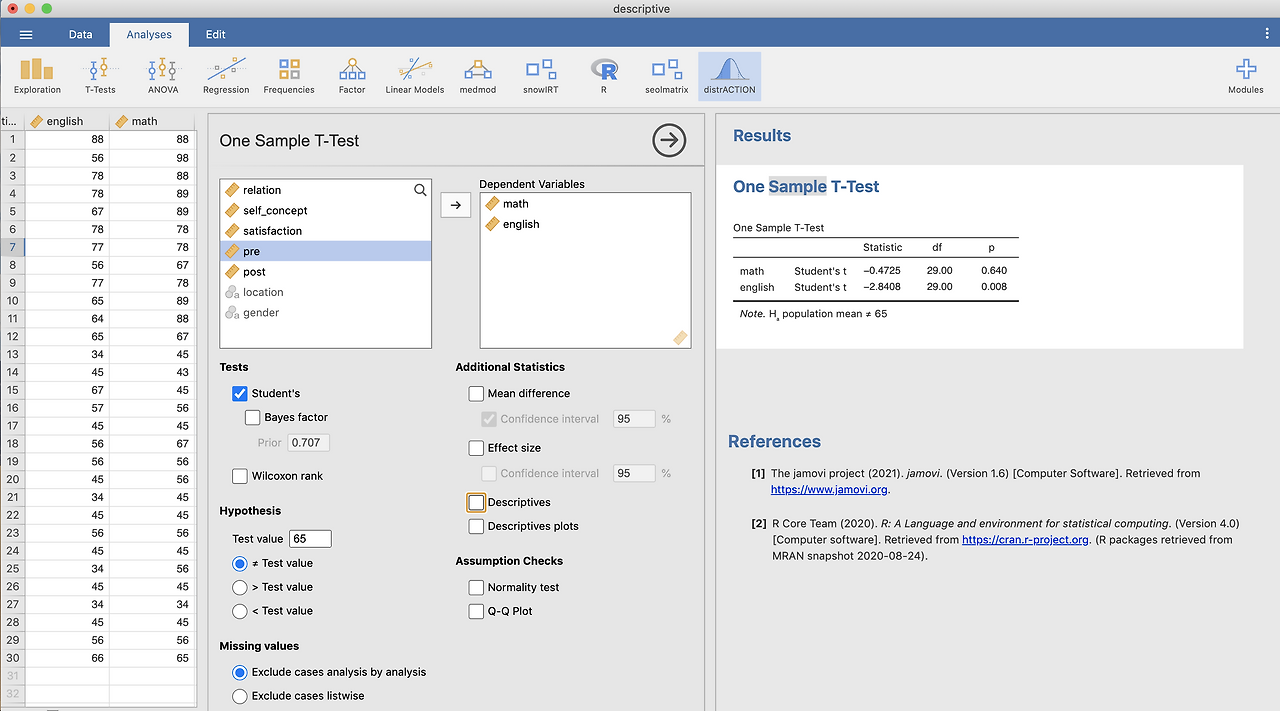The height and width of the screenshot is (711, 1280).
Task: Click Effect size confidence interval field
Action: 634,473
